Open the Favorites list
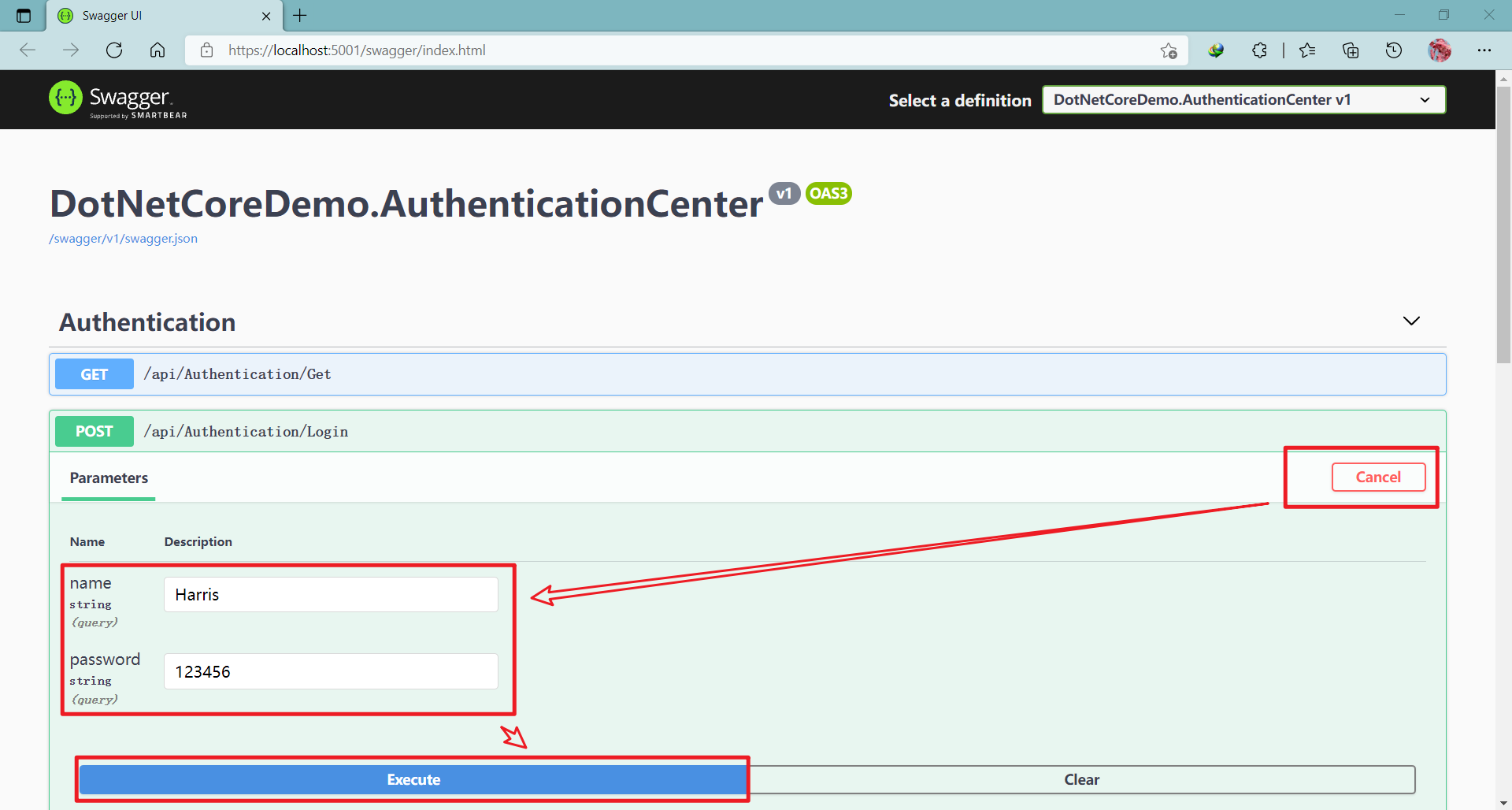The height and width of the screenshot is (810, 1512). click(x=1307, y=50)
